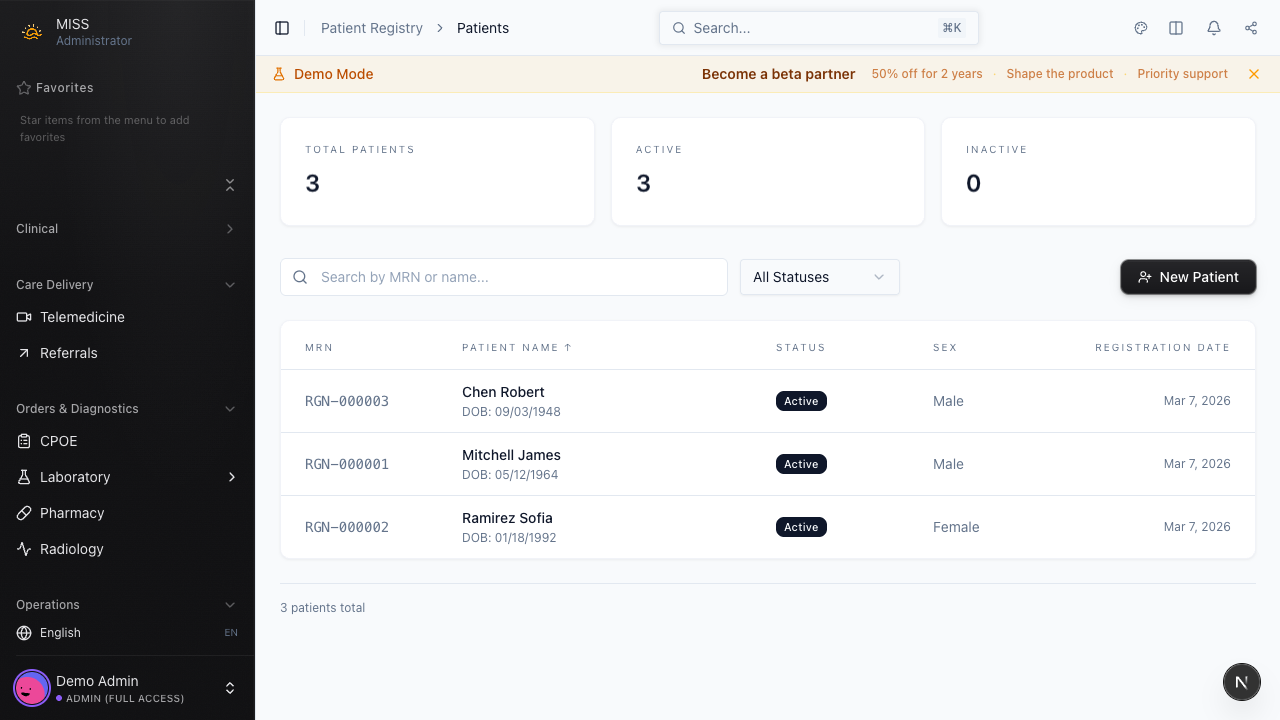Image resolution: width=1280 pixels, height=720 pixels.
Task: Click the Favorites star icon
Action: point(22,88)
